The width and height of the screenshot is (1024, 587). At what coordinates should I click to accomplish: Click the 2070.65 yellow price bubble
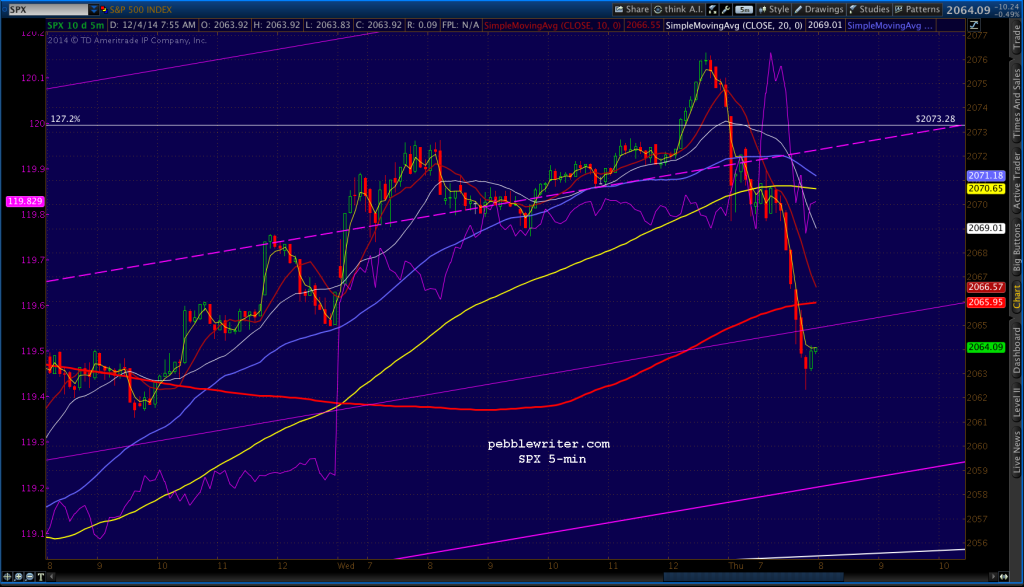tap(985, 189)
